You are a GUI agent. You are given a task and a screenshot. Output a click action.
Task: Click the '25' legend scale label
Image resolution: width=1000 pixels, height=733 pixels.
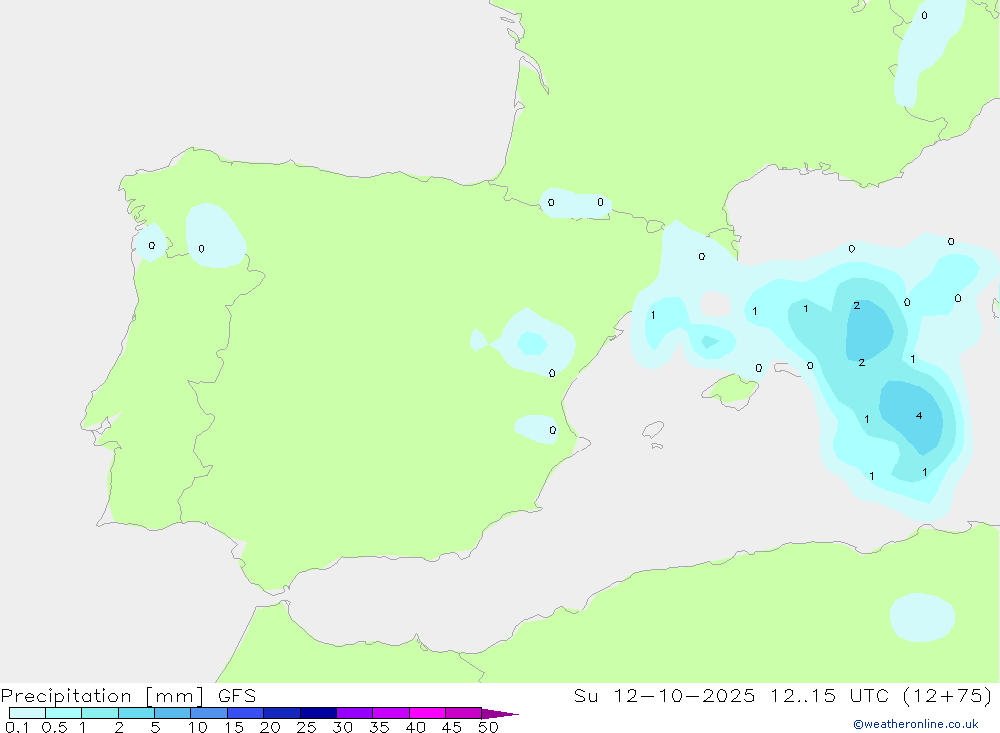[x=306, y=727]
